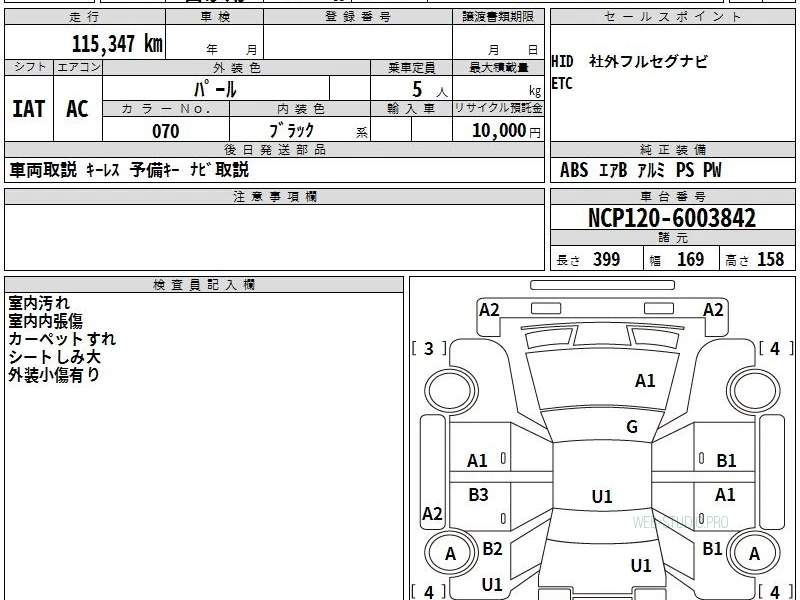Select the recycle deposit amount 10,000円
Screen dimensions: 800x600
(506, 131)
